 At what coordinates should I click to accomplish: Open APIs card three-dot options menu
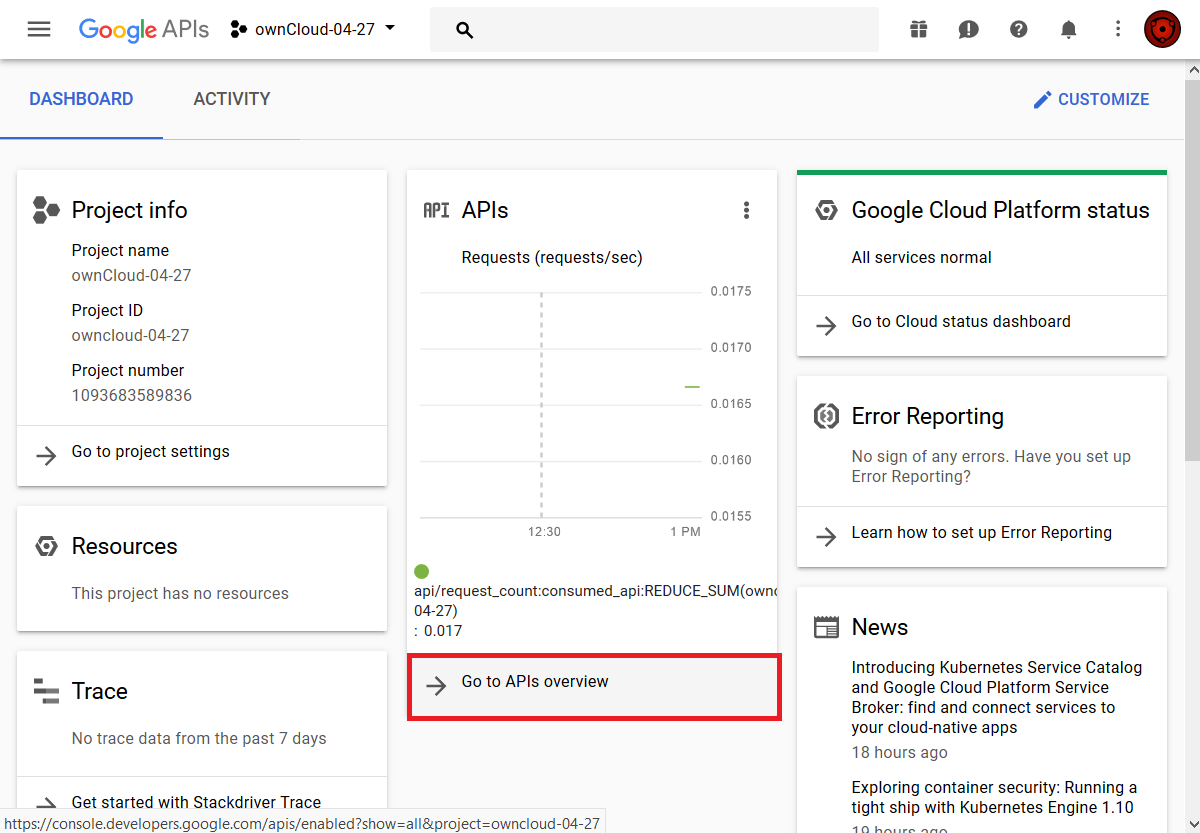745,210
